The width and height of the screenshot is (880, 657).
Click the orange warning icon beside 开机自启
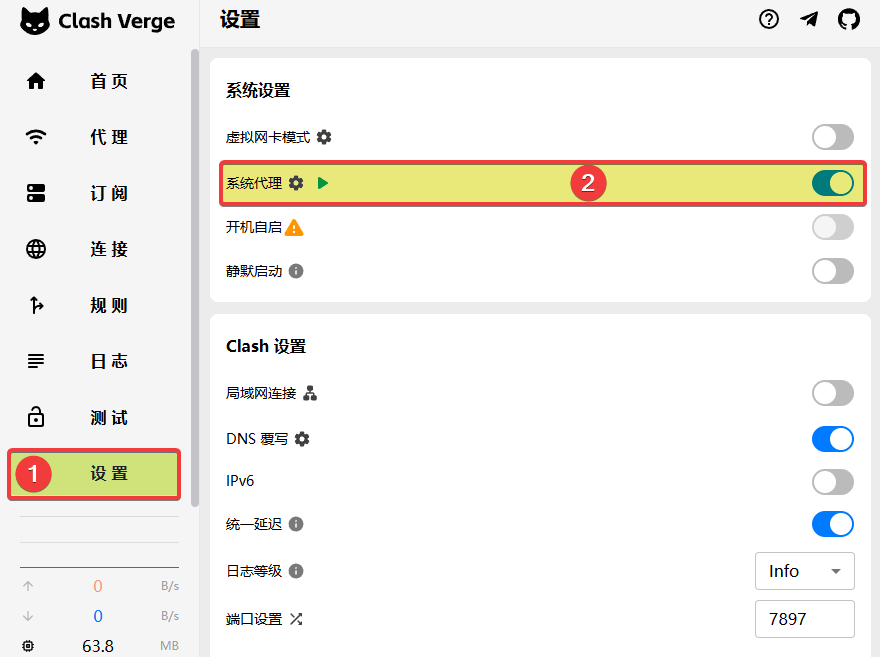tap(294, 228)
